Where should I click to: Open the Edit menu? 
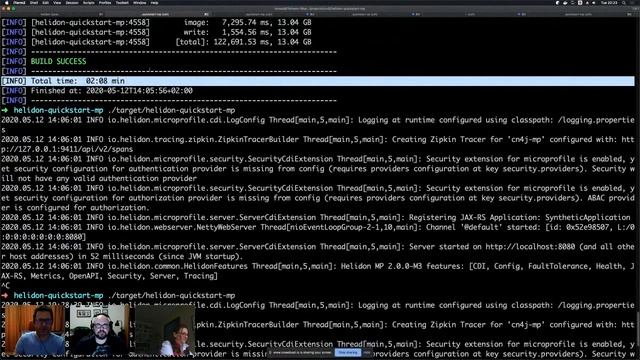tap(45, 2)
